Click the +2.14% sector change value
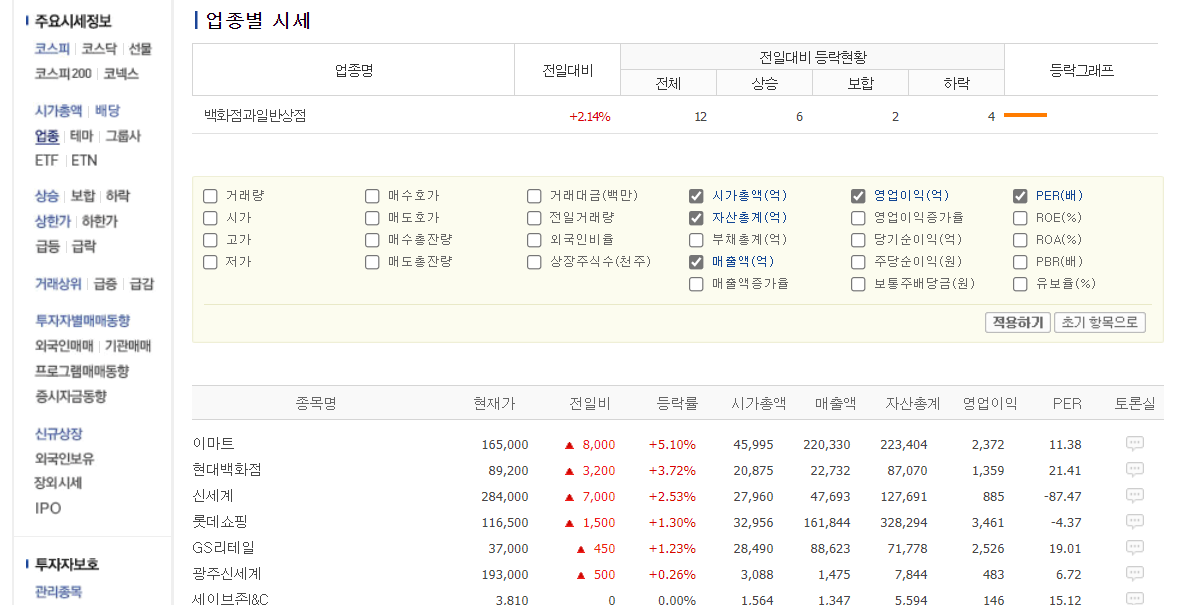This screenshot has width=1187, height=605. pos(590,117)
